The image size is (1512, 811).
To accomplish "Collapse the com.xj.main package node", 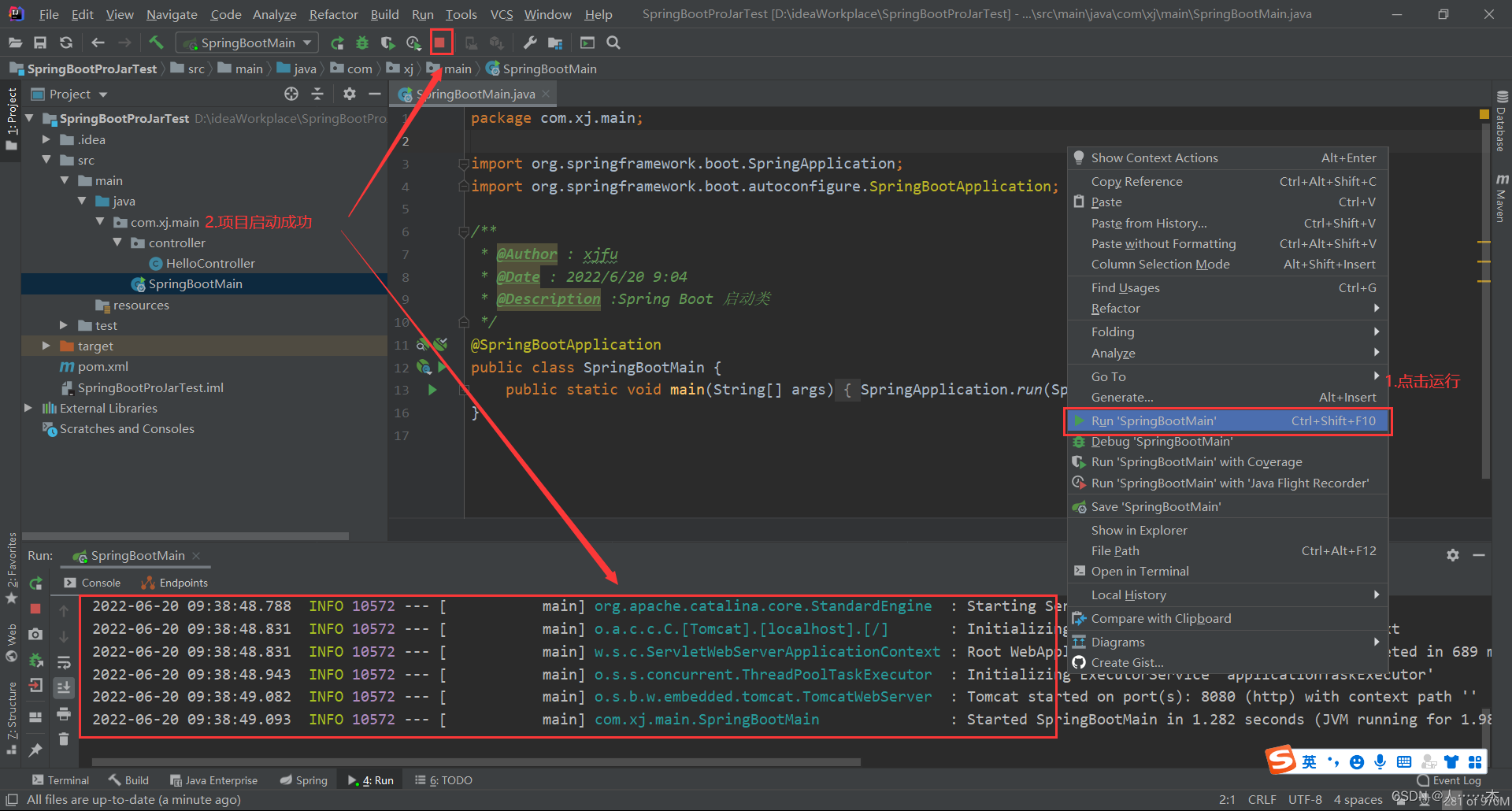I will click(x=100, y=222).
